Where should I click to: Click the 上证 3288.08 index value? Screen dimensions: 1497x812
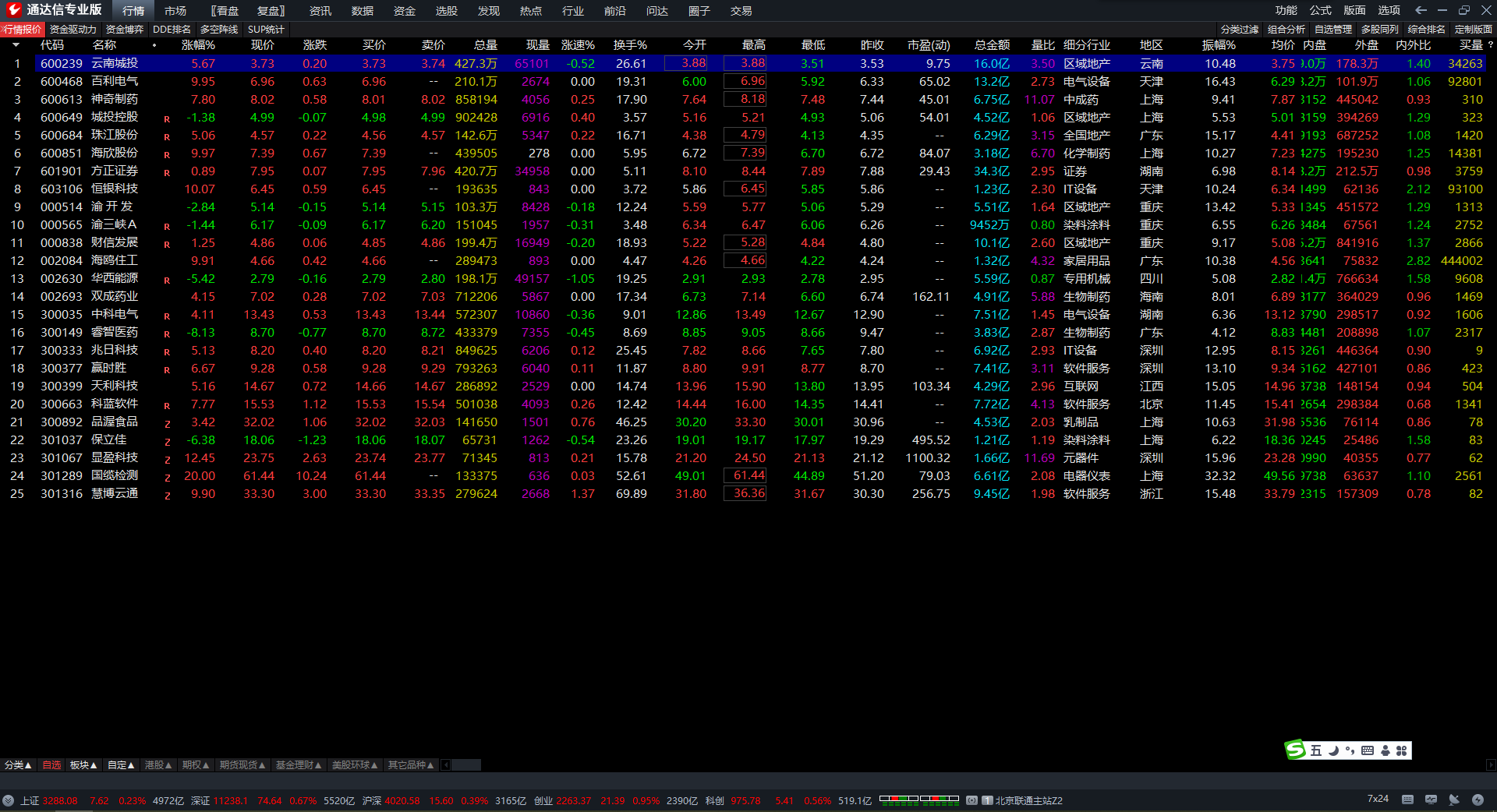[x=60, y=800]
